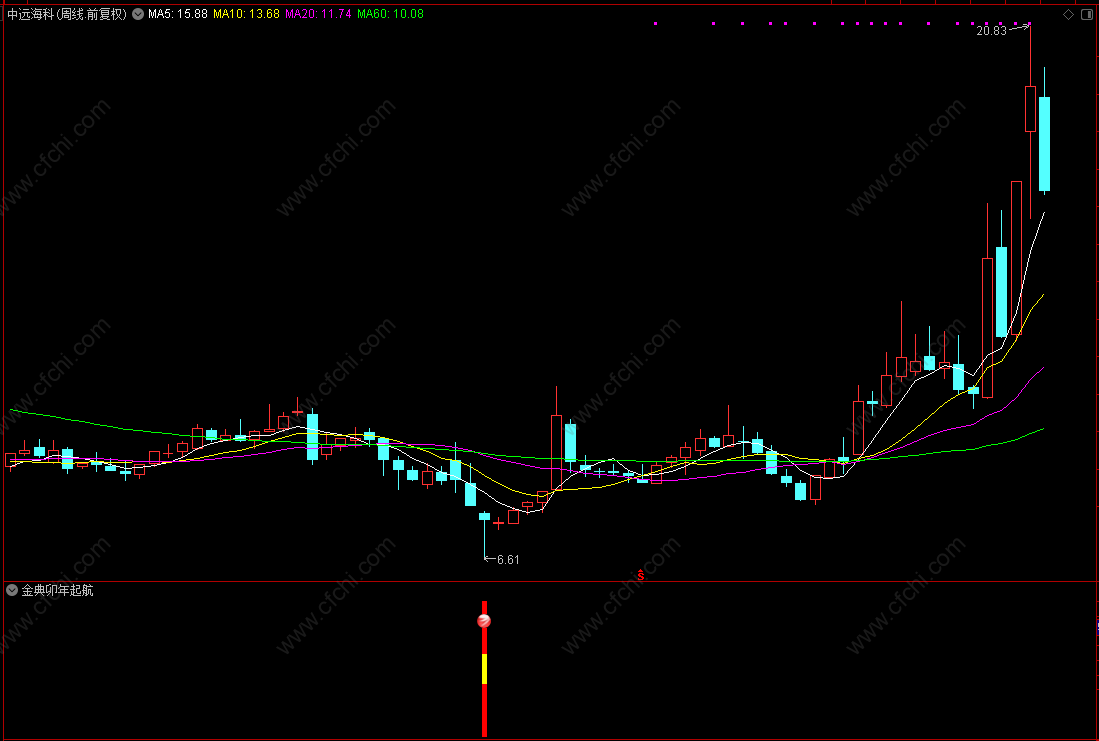Image resolution: width=1099 pixels, height=741 pixels.
Task: Select the 中远海科(周线,前复权) title text
Action: (x=67, y=13)
